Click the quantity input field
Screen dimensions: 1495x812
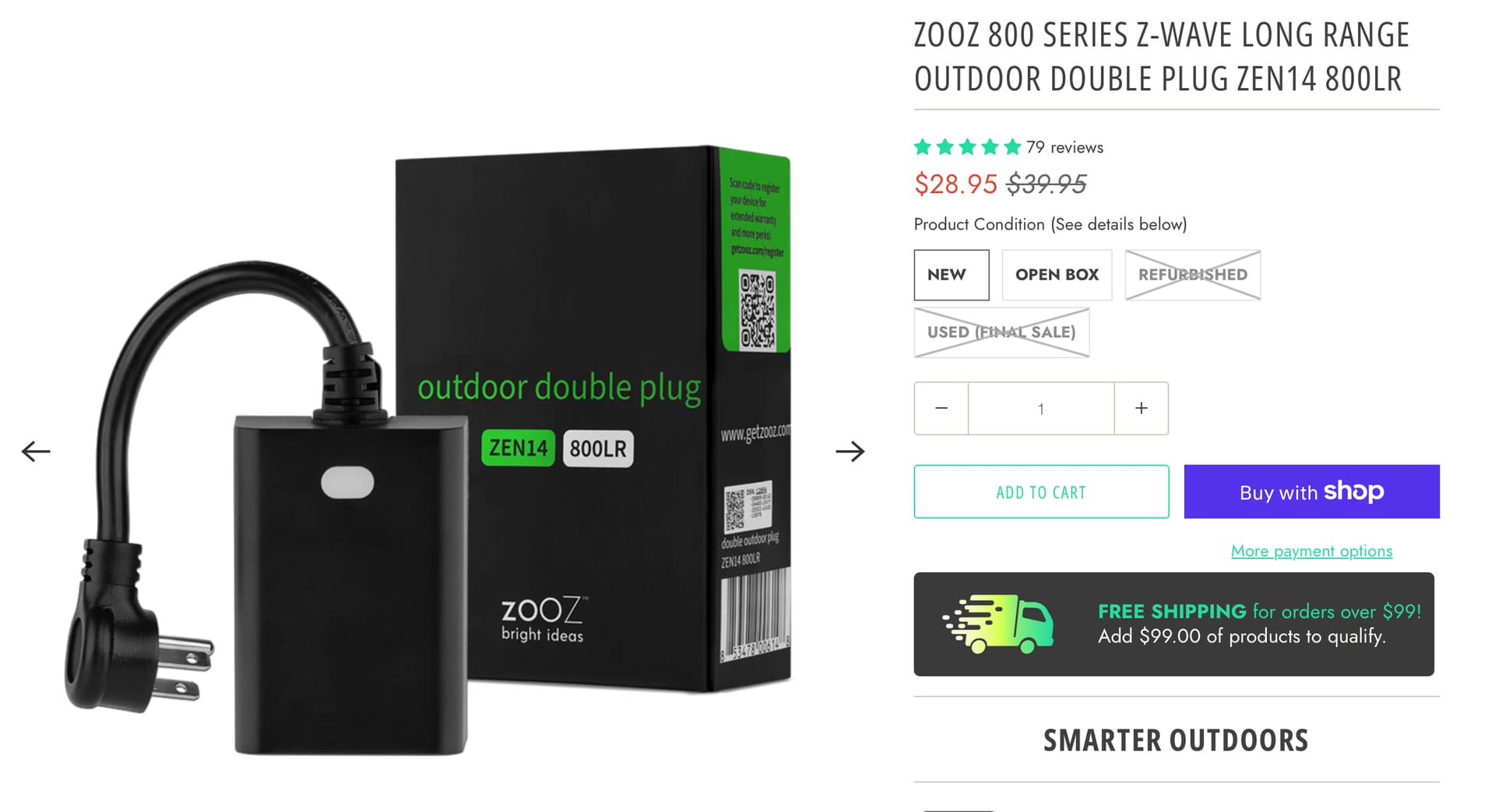pyautogui.click(x=1041, y=408)
